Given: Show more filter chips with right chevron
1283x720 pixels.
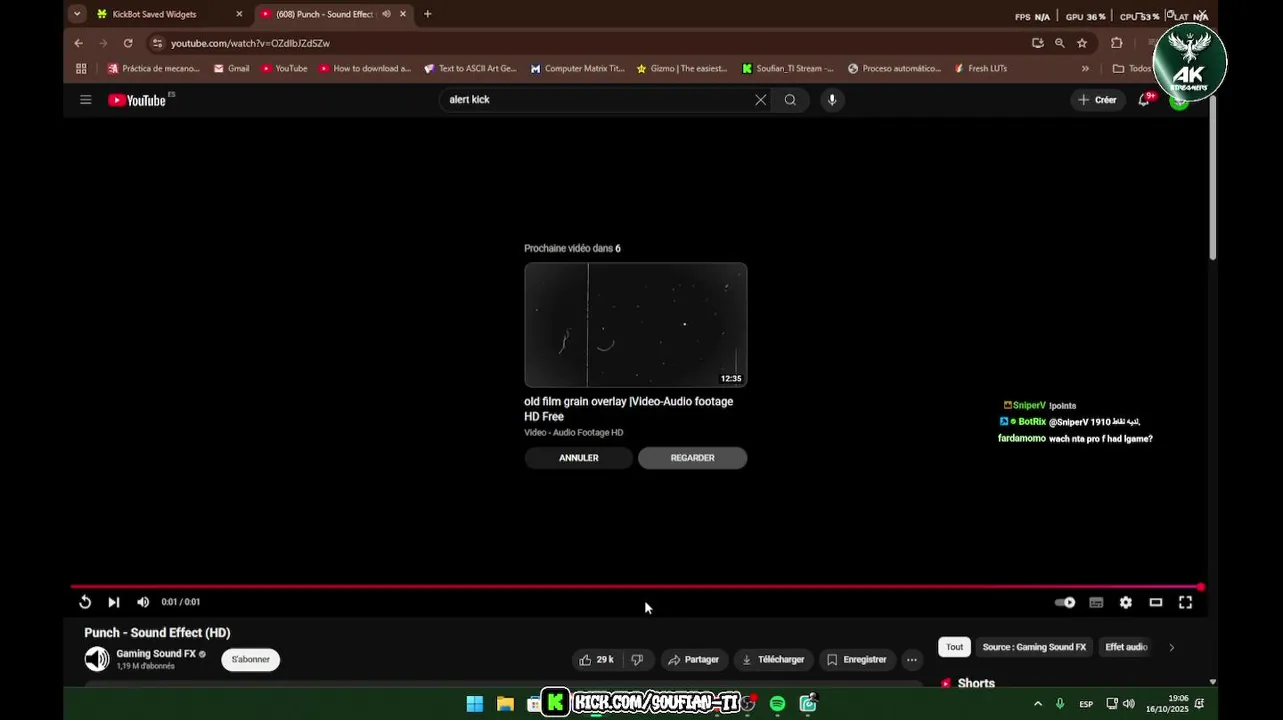Looking at the screenshot, I should 1172,647.
